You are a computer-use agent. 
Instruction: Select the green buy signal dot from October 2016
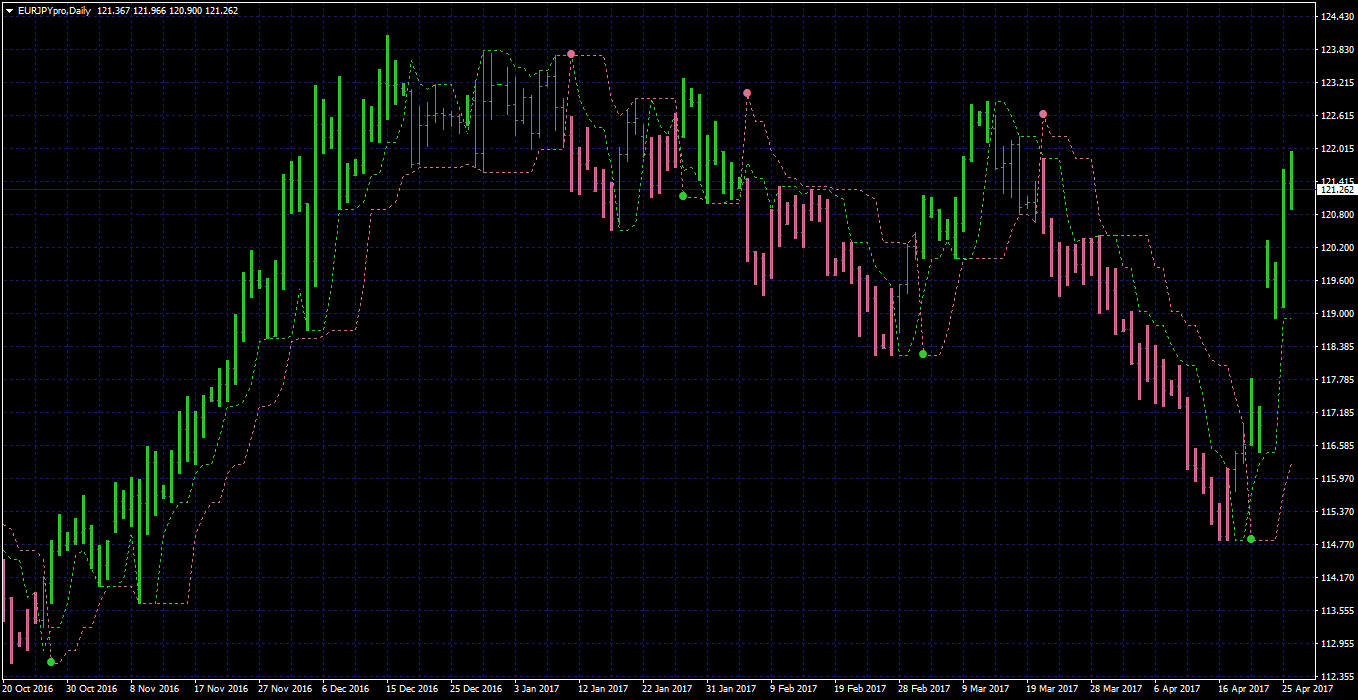pos(51,661)
